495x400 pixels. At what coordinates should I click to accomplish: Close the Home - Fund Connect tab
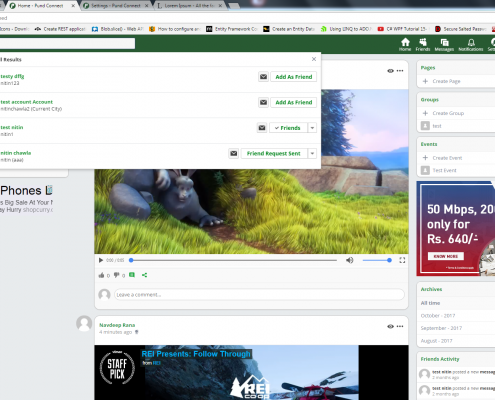(x=73, y=6)
